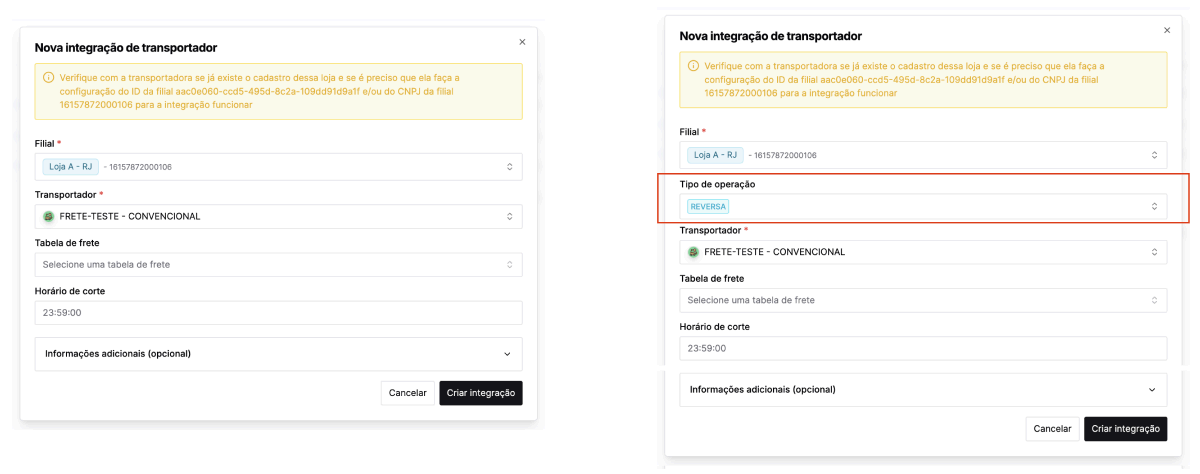The width and height of the screenshot is (1200, 474).
Task: Open Transportador dropdown in the left dialog
Action: tap(278, 216)
